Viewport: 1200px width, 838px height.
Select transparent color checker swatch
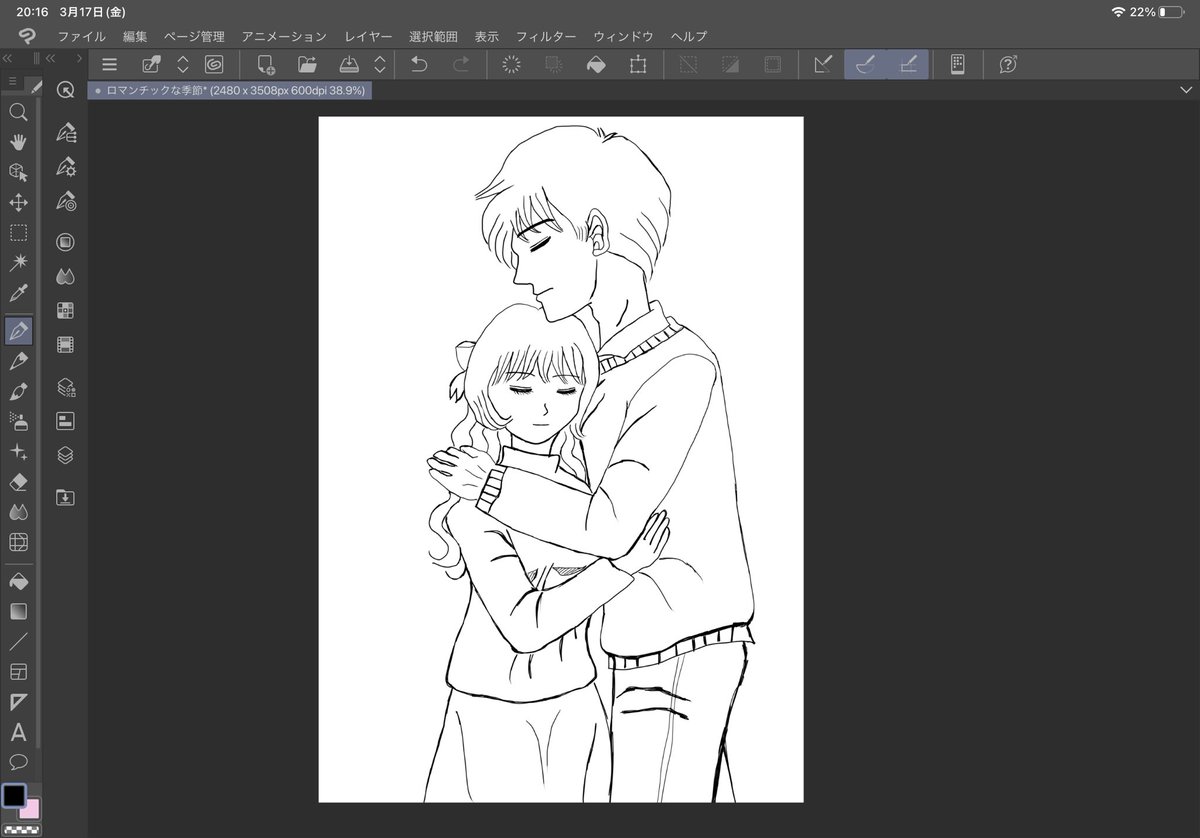point(20,829)
